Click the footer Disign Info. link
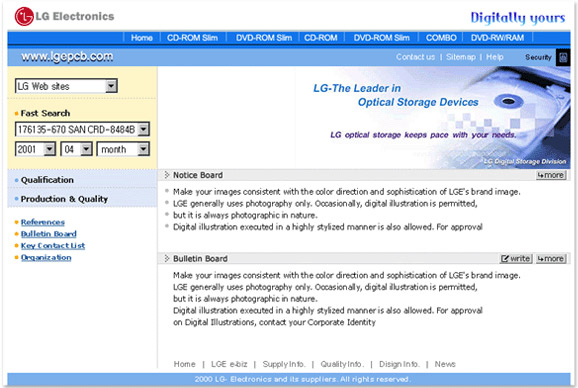 click(x=399, y=364)
